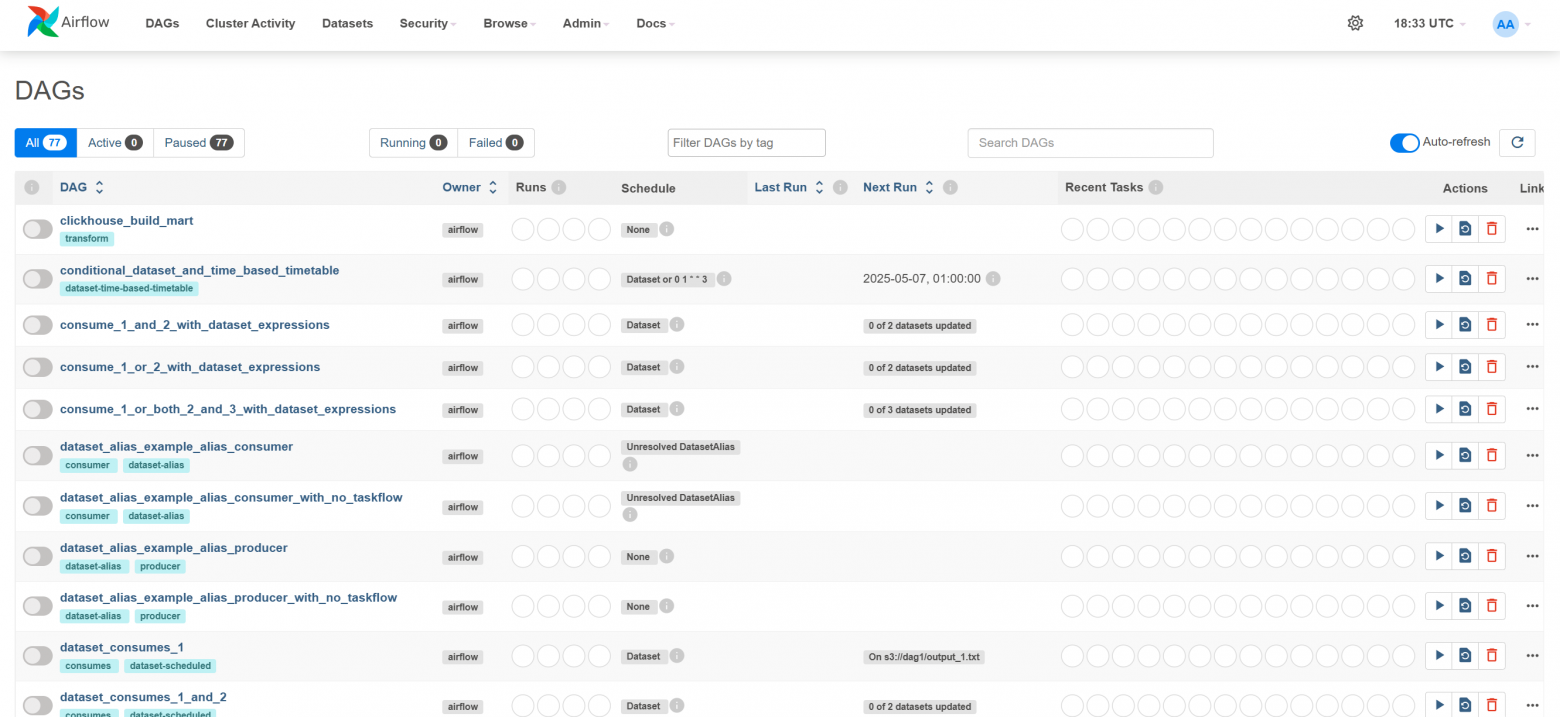Click 'Dataset or 0 1 * * 3' schedule badge
The height and width of the screenshot is (717, 1560).
coord(667,279)
